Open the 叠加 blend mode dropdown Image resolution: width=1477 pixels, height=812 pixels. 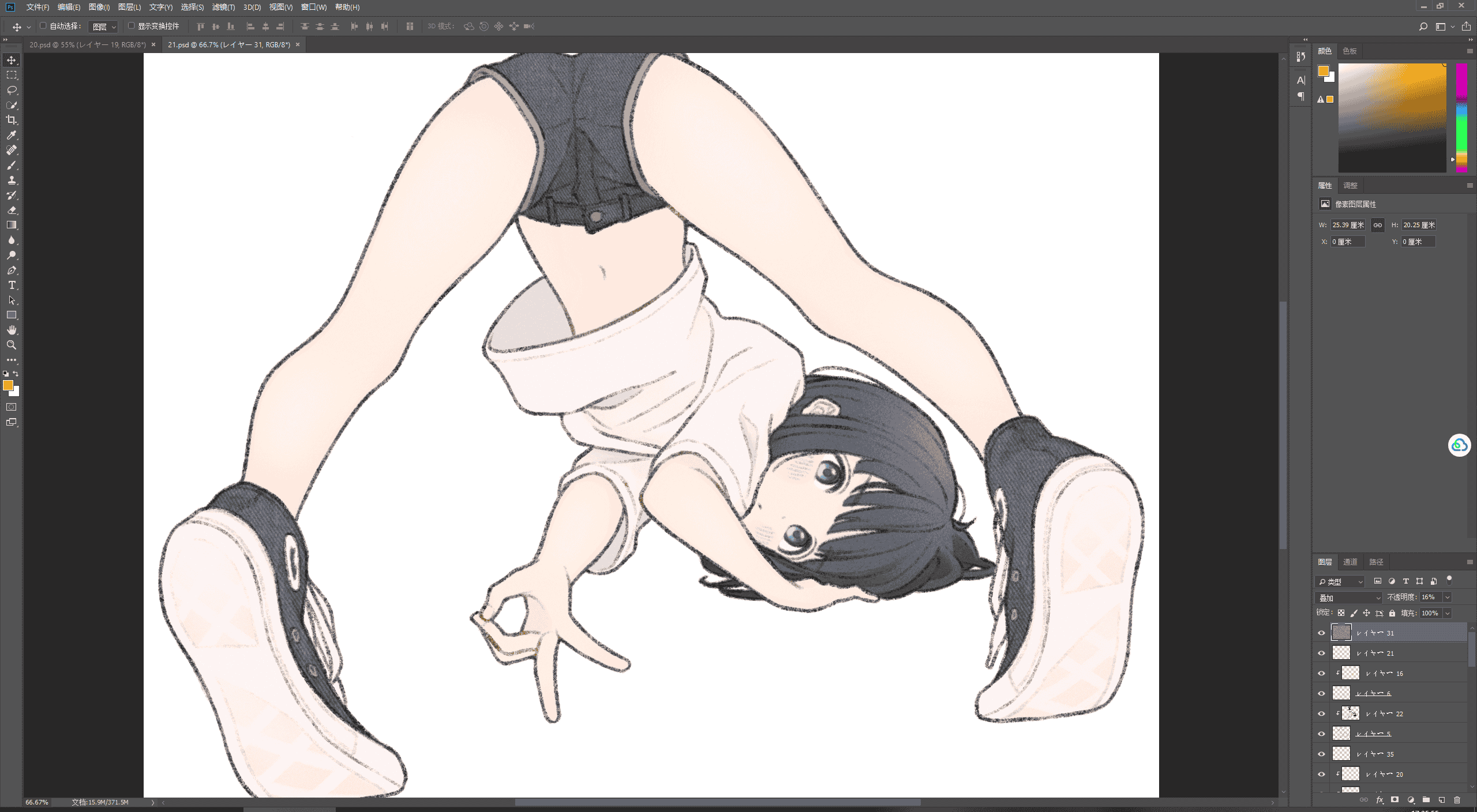pyautogui.click(x=1348, y=597)
